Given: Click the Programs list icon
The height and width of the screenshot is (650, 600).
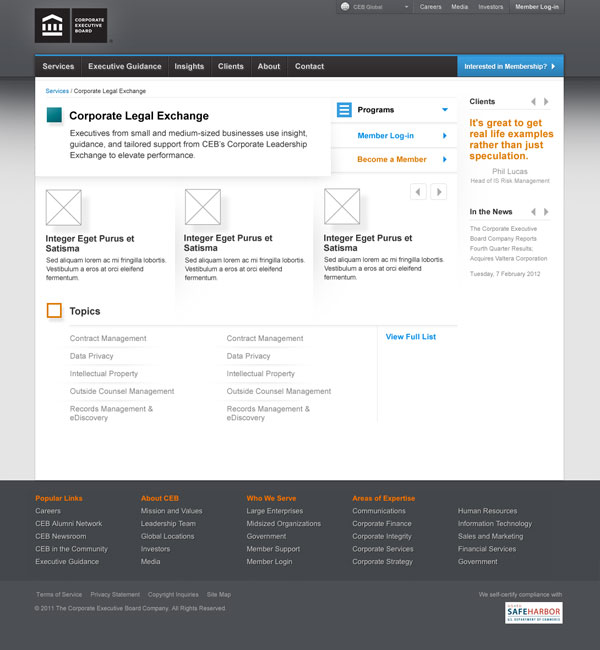Looking at the screenshot, I should pos(344,110).
